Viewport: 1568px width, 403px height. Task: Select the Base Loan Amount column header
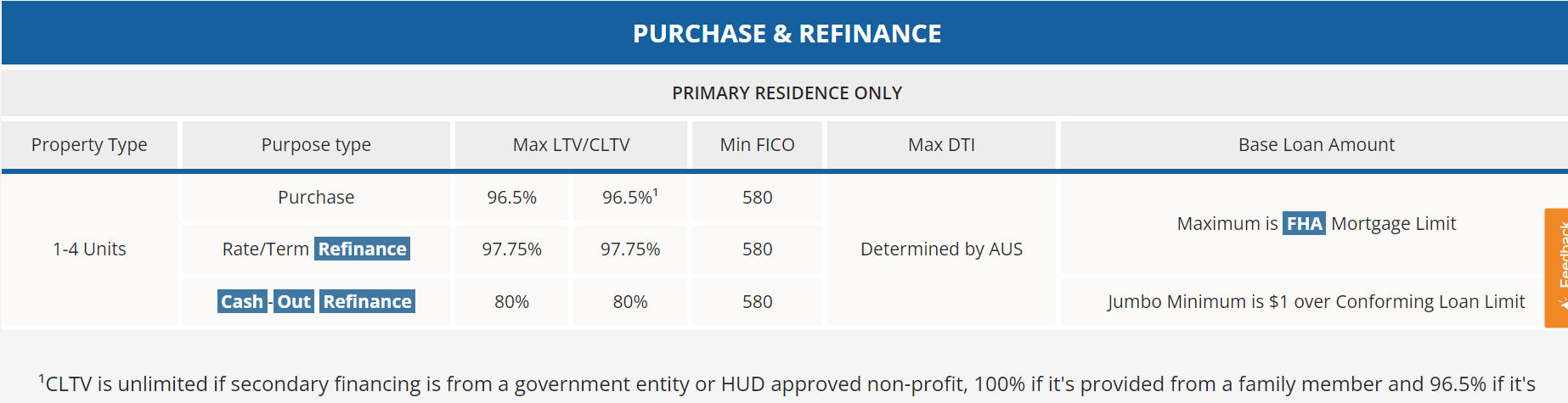coord(1315,145)
